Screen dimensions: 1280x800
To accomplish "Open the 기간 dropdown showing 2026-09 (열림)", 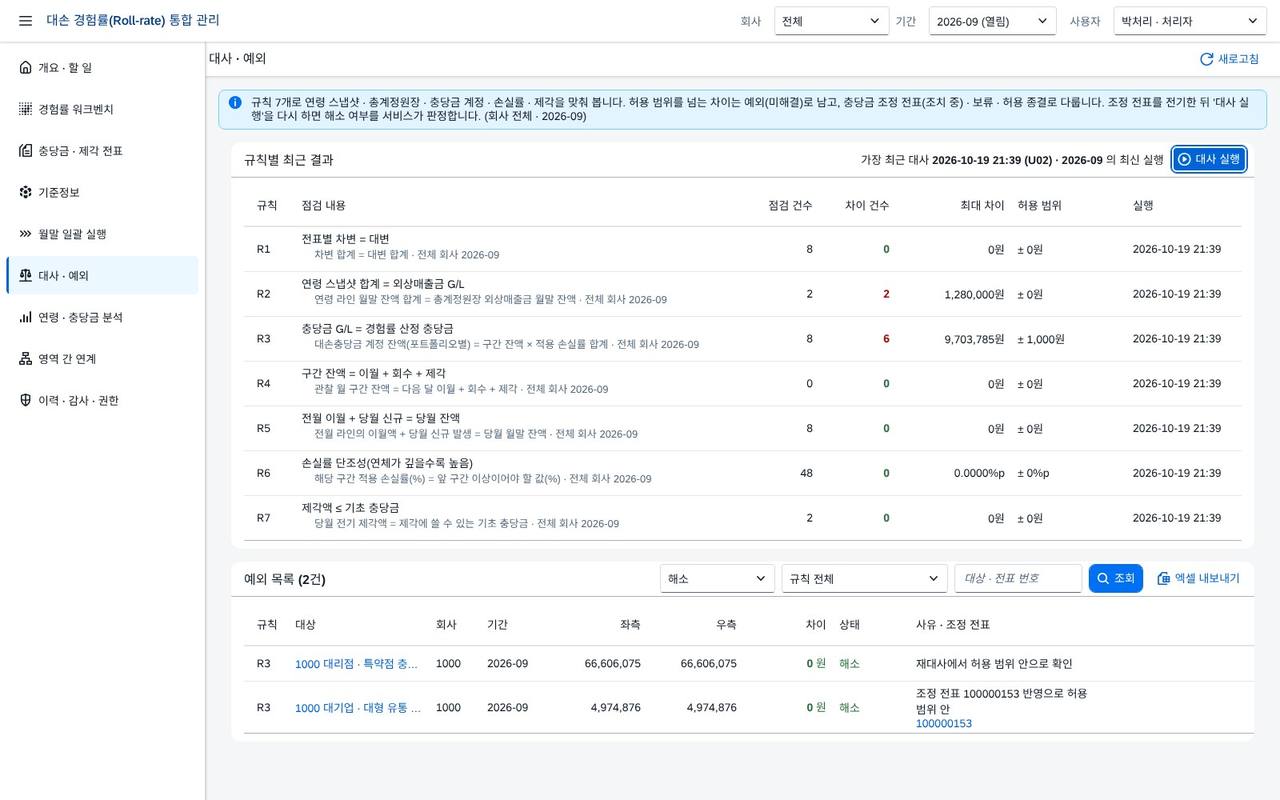I will pyautogui.click(x=992, y=21).
